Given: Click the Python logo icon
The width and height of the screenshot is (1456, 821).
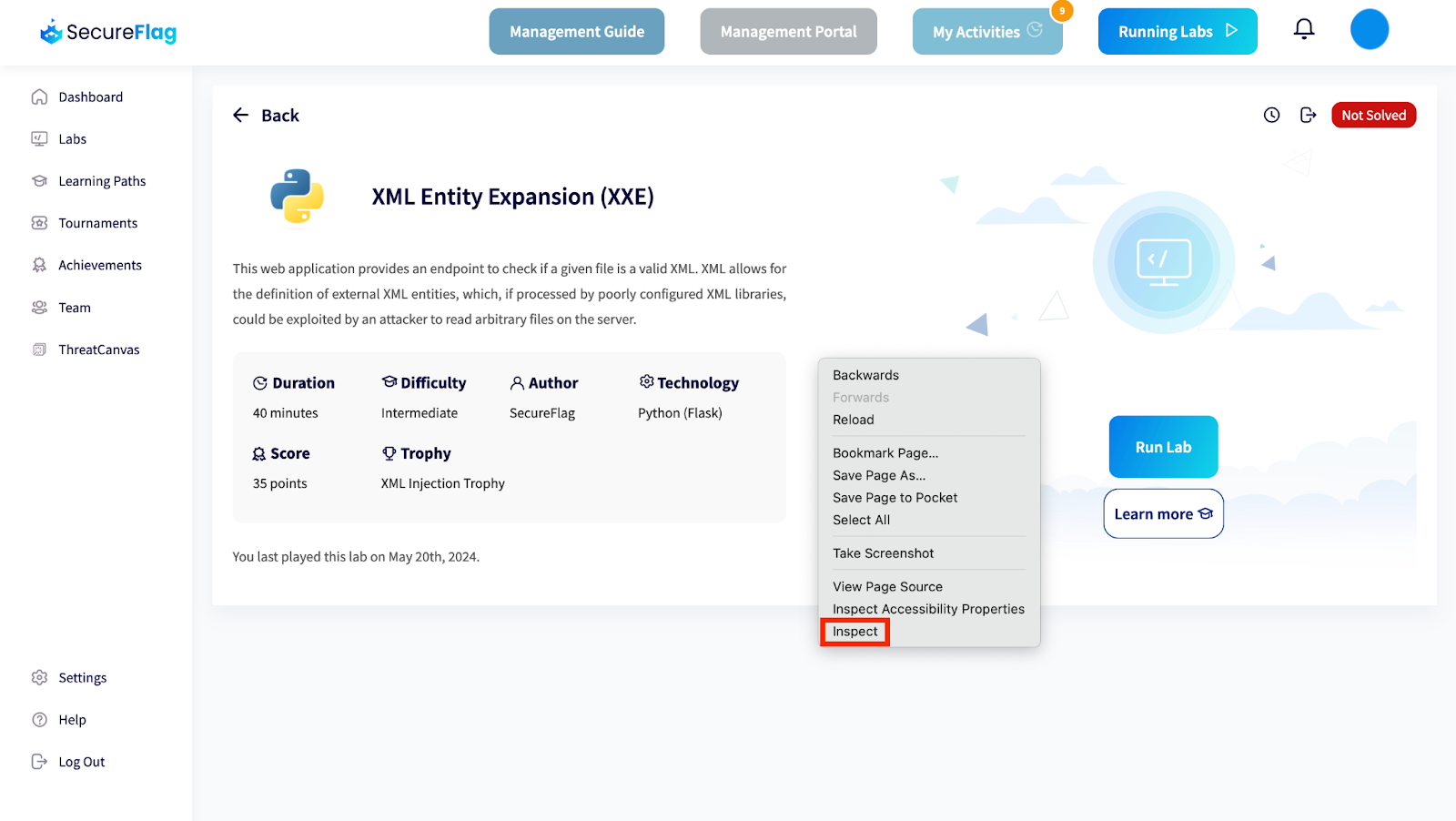Looking at the screenshot, I should [x=297, y=196].
